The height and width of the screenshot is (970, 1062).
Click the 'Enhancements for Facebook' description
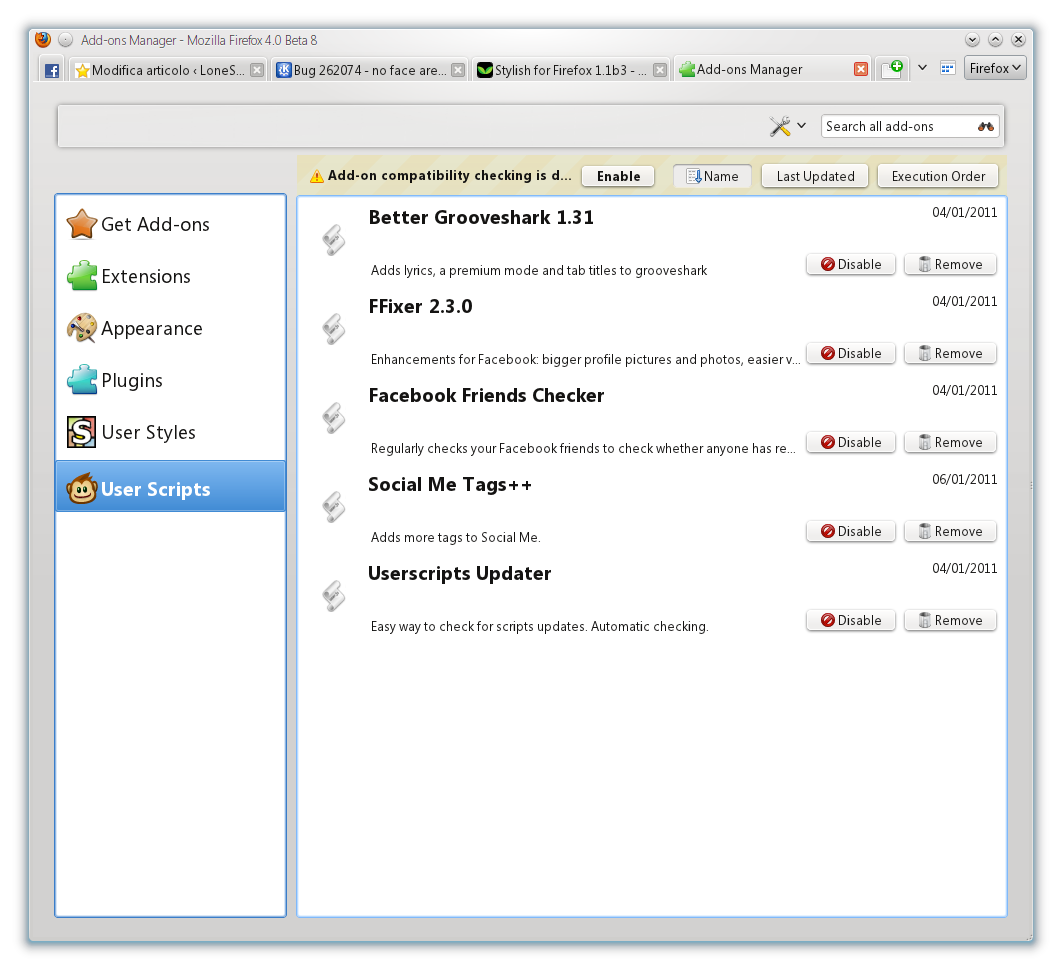(586, 360)
